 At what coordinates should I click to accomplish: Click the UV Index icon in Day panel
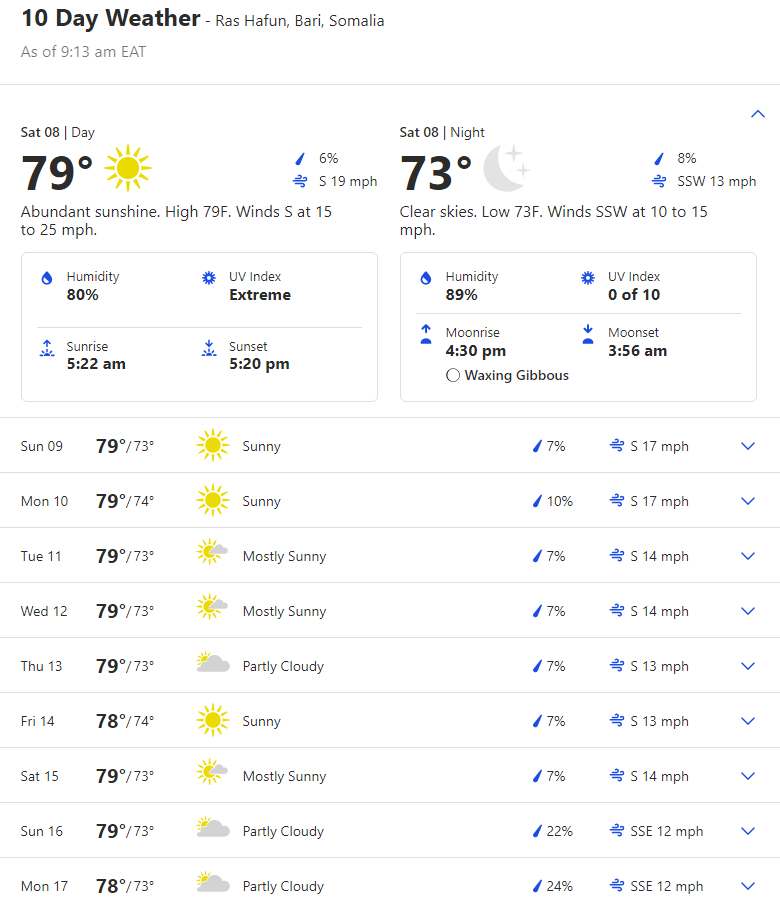pyautogui.click(x=209, y=278)
